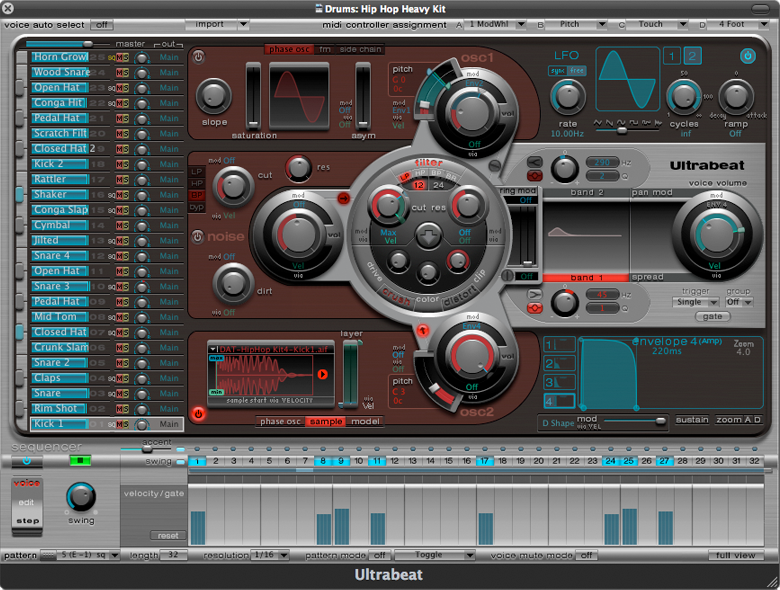Click the LFO power button

point(748,55)
